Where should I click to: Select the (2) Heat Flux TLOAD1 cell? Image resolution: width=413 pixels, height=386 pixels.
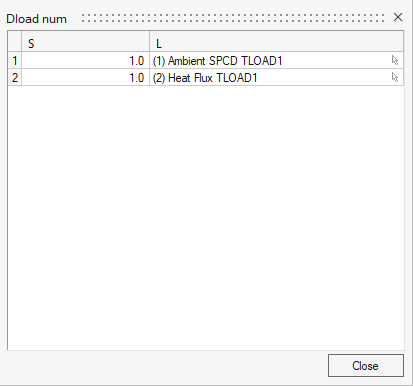276,77
